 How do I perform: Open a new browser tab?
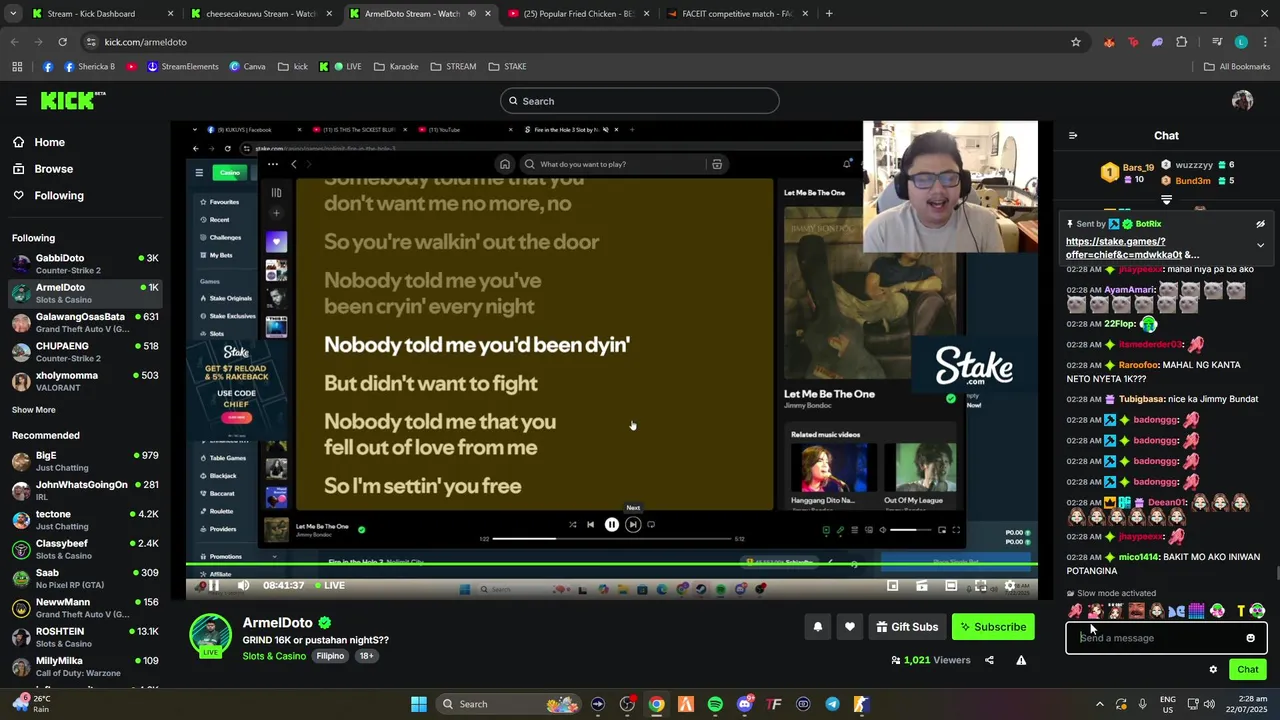(829, 14)
